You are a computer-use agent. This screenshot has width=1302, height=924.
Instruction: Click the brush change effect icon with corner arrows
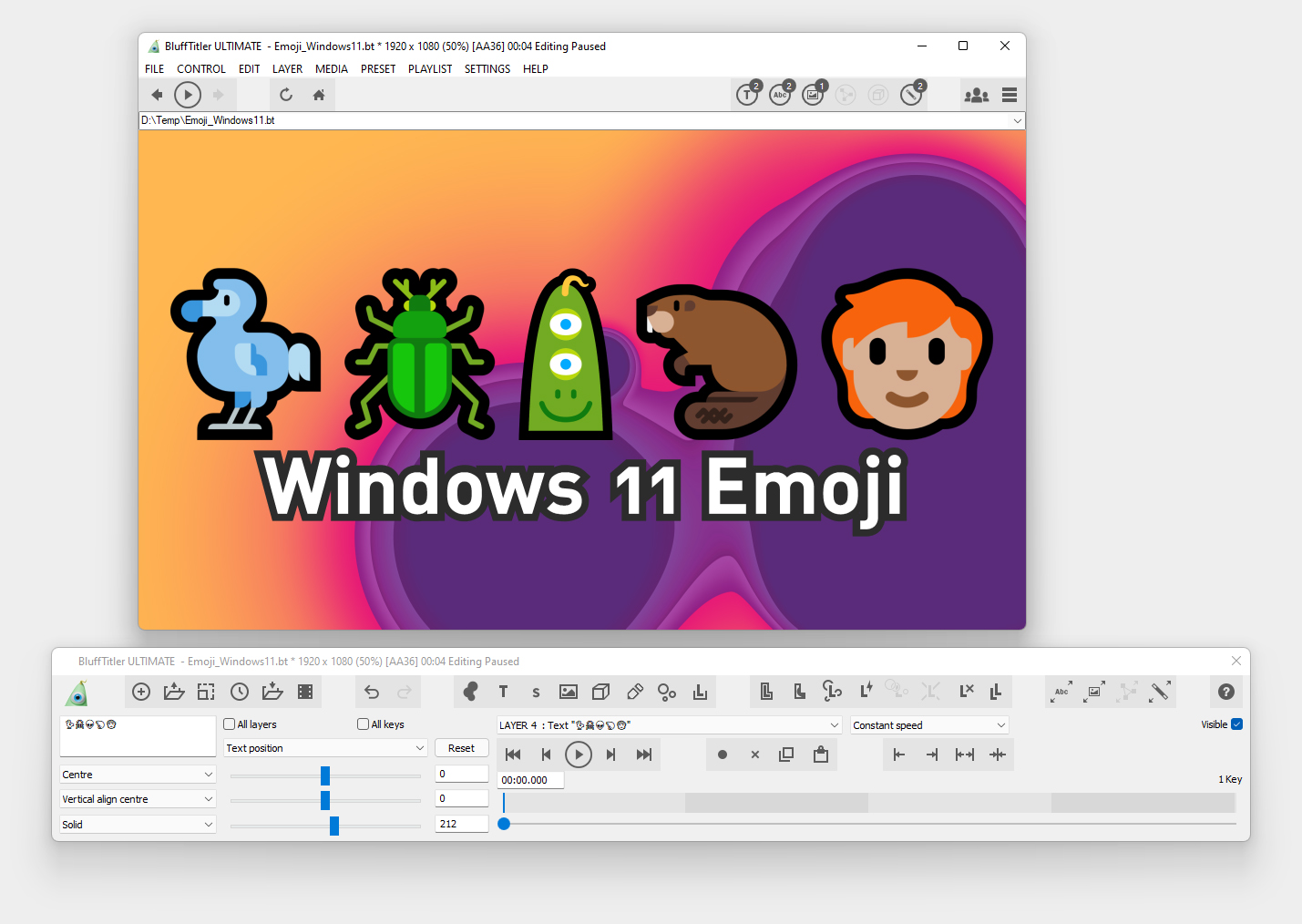coord(1160,692)
